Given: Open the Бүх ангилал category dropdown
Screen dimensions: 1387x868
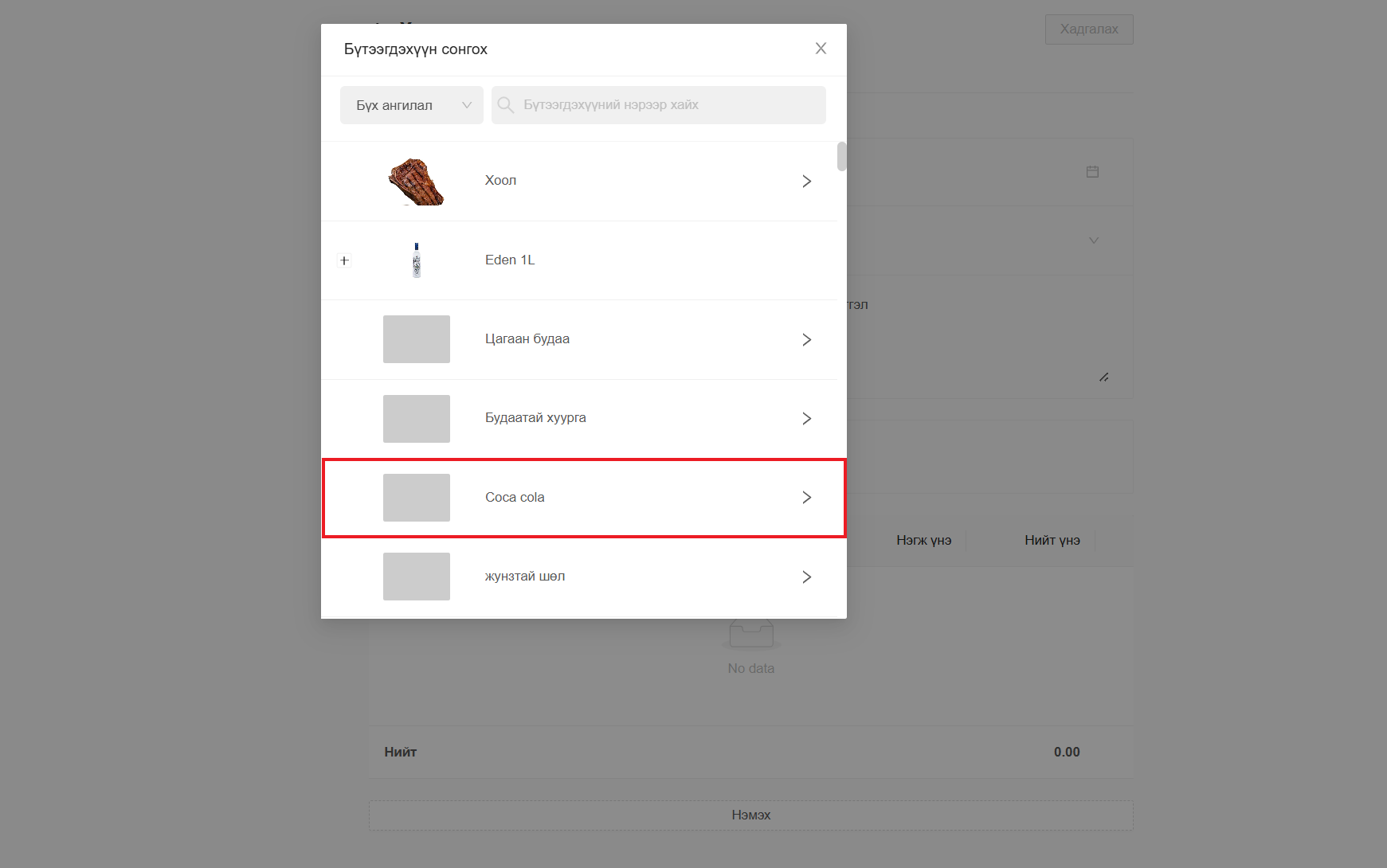Looking at the screenshot, I should tap(411, 105).
